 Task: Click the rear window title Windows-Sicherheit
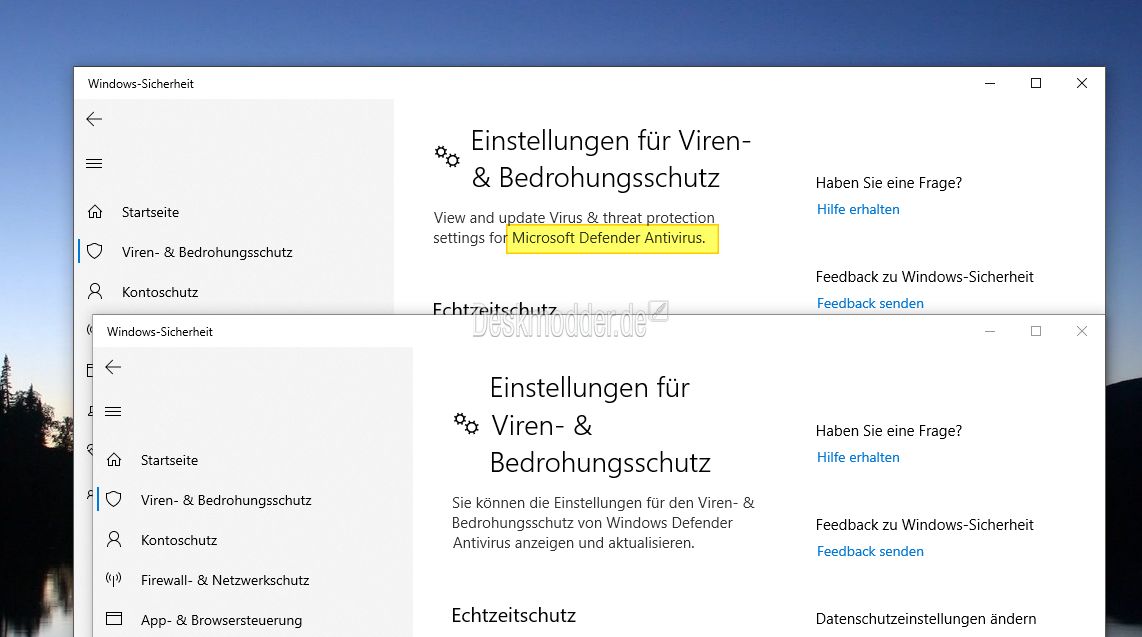point(141,84)
